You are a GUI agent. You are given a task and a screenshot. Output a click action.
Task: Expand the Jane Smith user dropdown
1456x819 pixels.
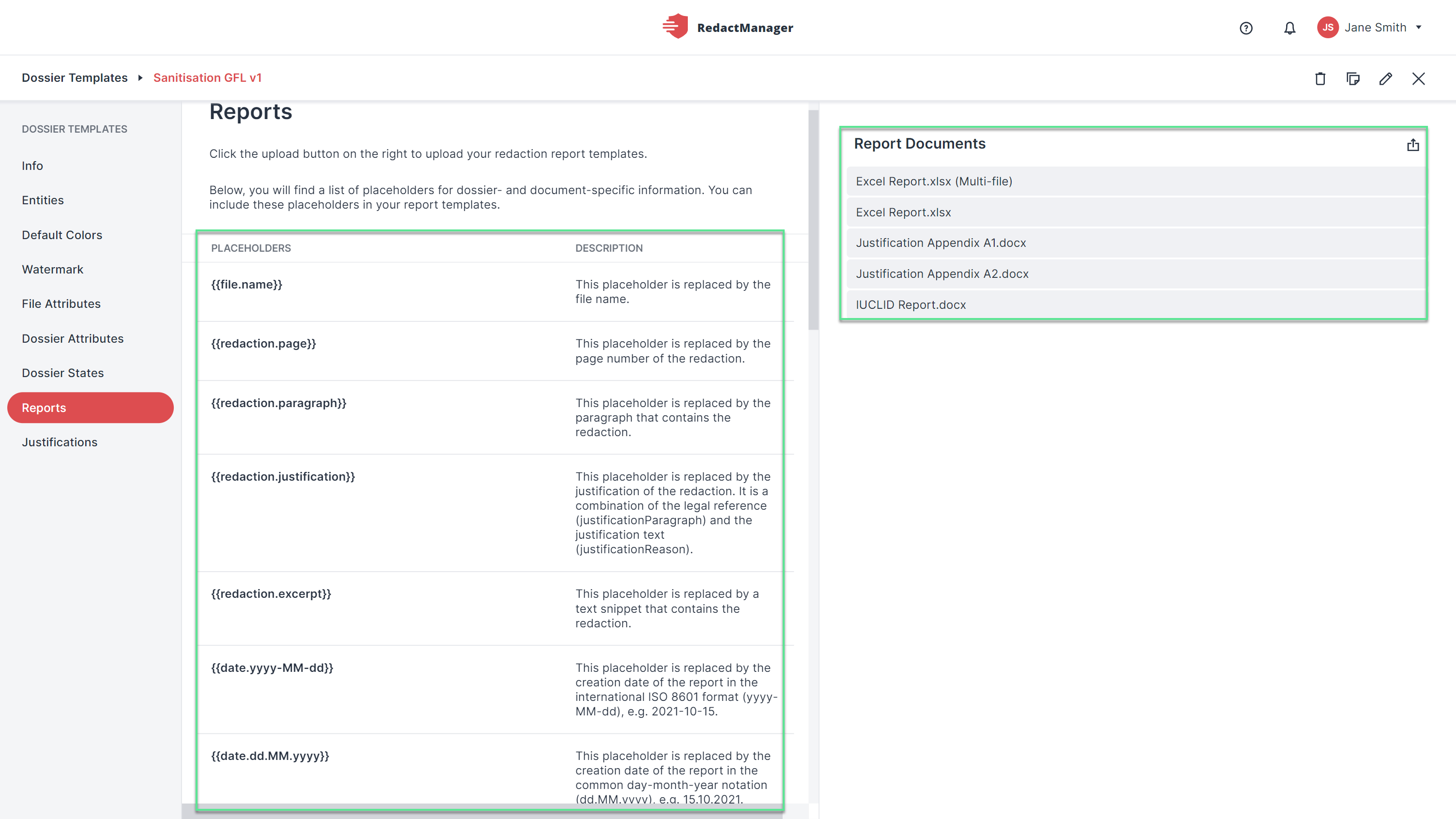[1418, 27]
